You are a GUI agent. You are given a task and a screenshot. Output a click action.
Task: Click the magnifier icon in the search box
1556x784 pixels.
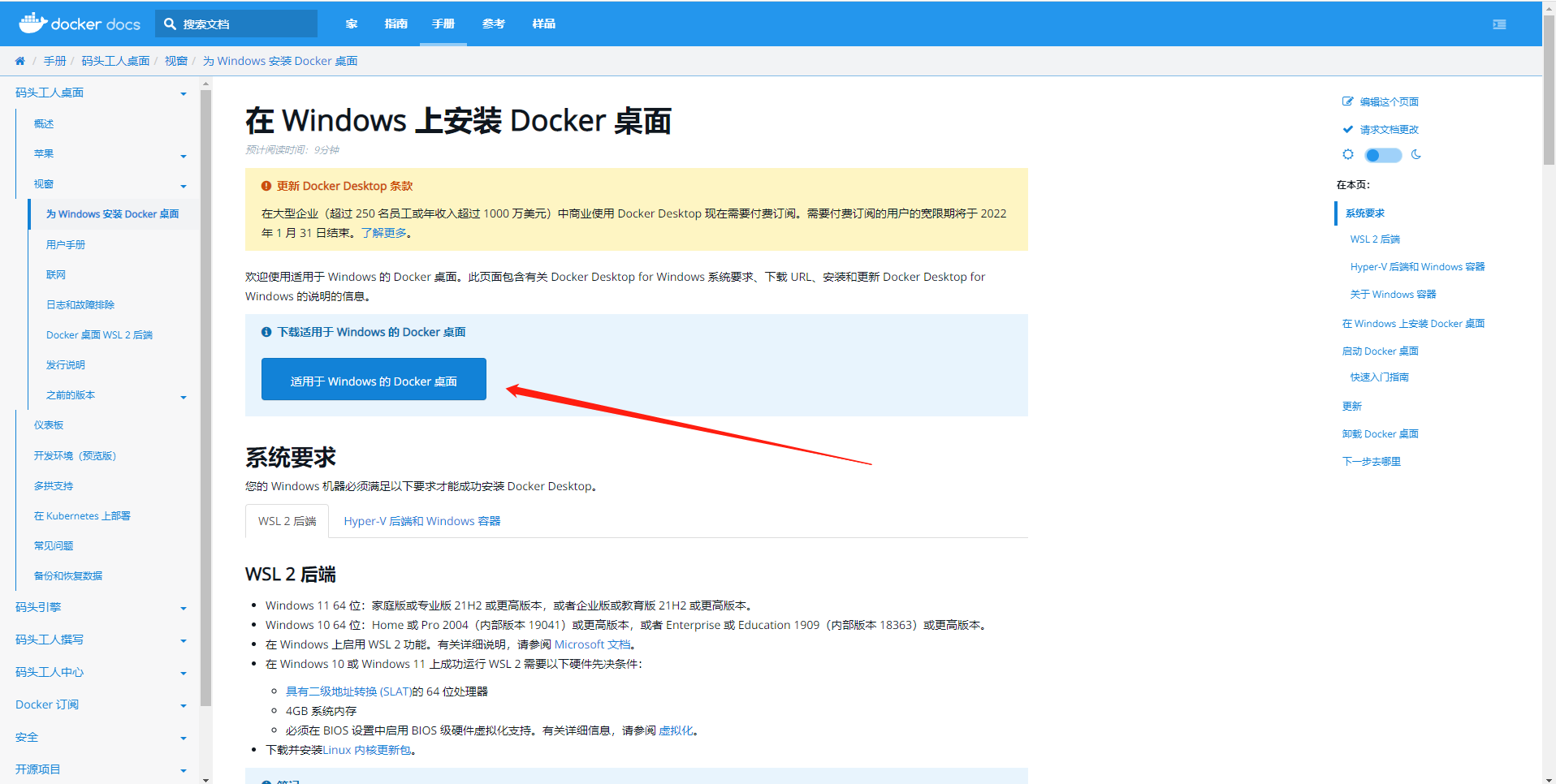tap(171, 24)
